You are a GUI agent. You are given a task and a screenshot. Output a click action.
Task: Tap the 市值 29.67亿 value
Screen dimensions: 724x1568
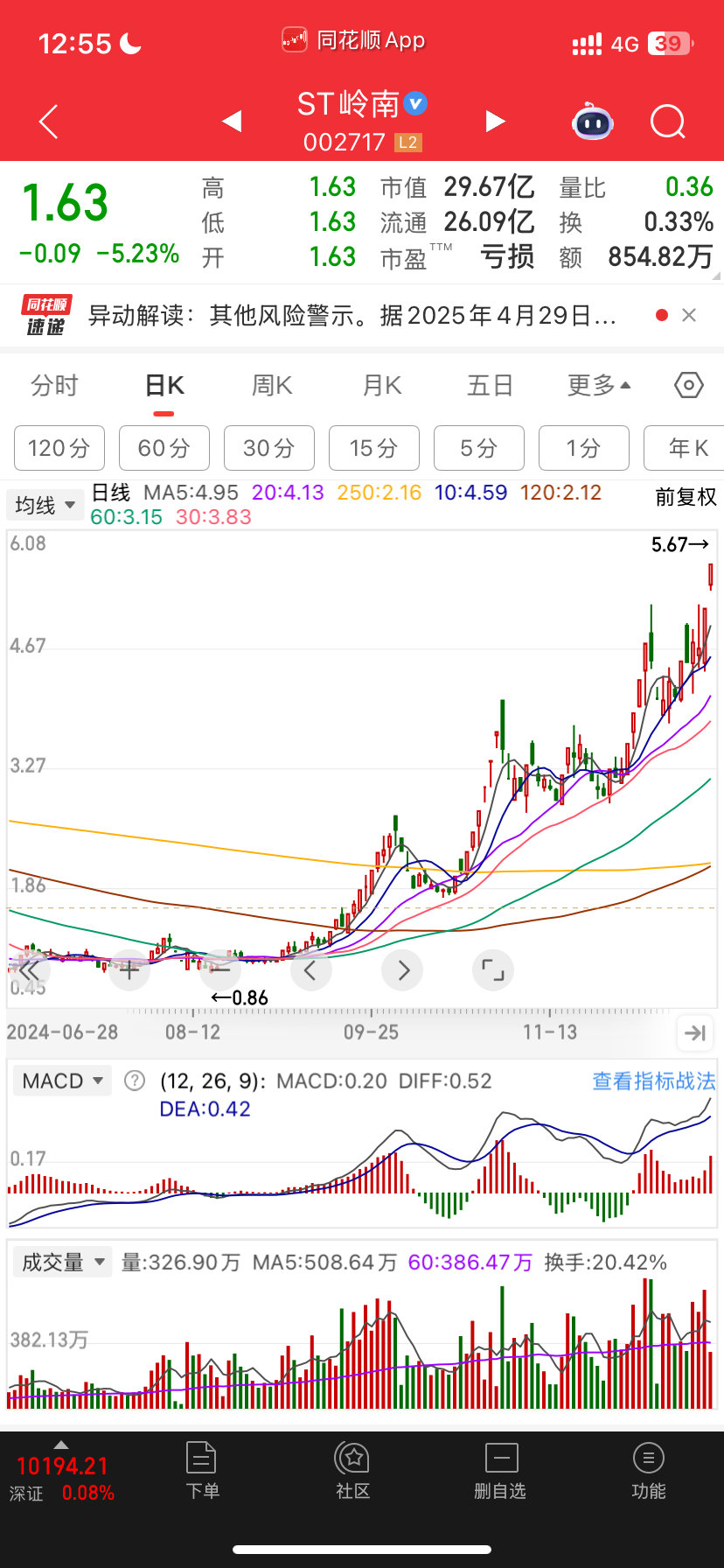coord(457,186)
